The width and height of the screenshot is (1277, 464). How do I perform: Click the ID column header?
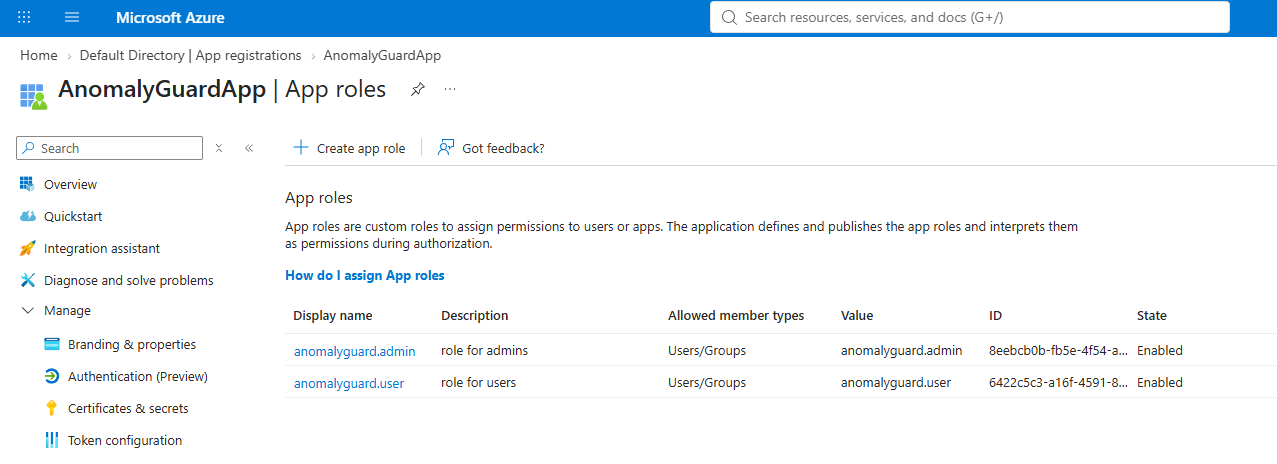[x=995, y=315]
